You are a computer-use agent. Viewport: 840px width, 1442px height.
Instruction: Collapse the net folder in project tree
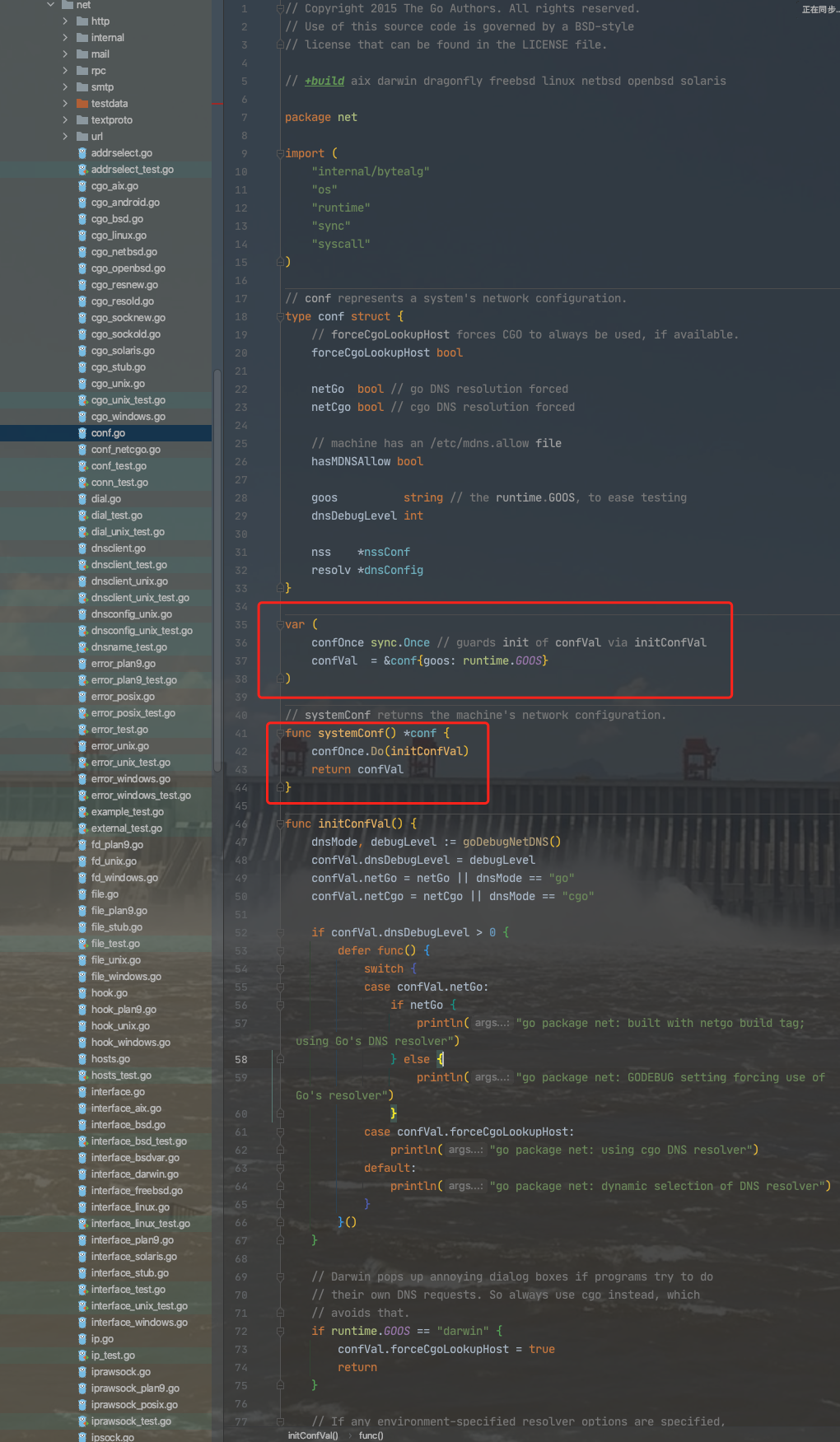[51, 5]
